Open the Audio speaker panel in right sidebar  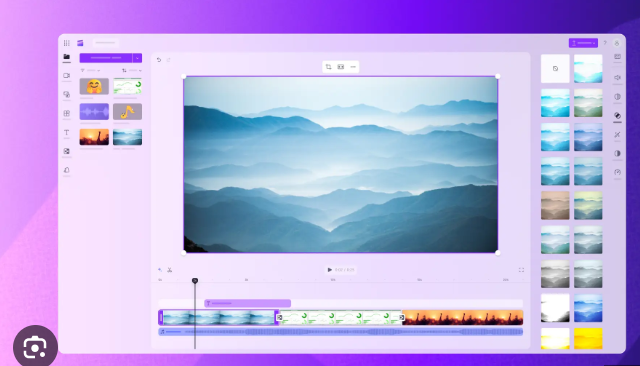(617, 78)
